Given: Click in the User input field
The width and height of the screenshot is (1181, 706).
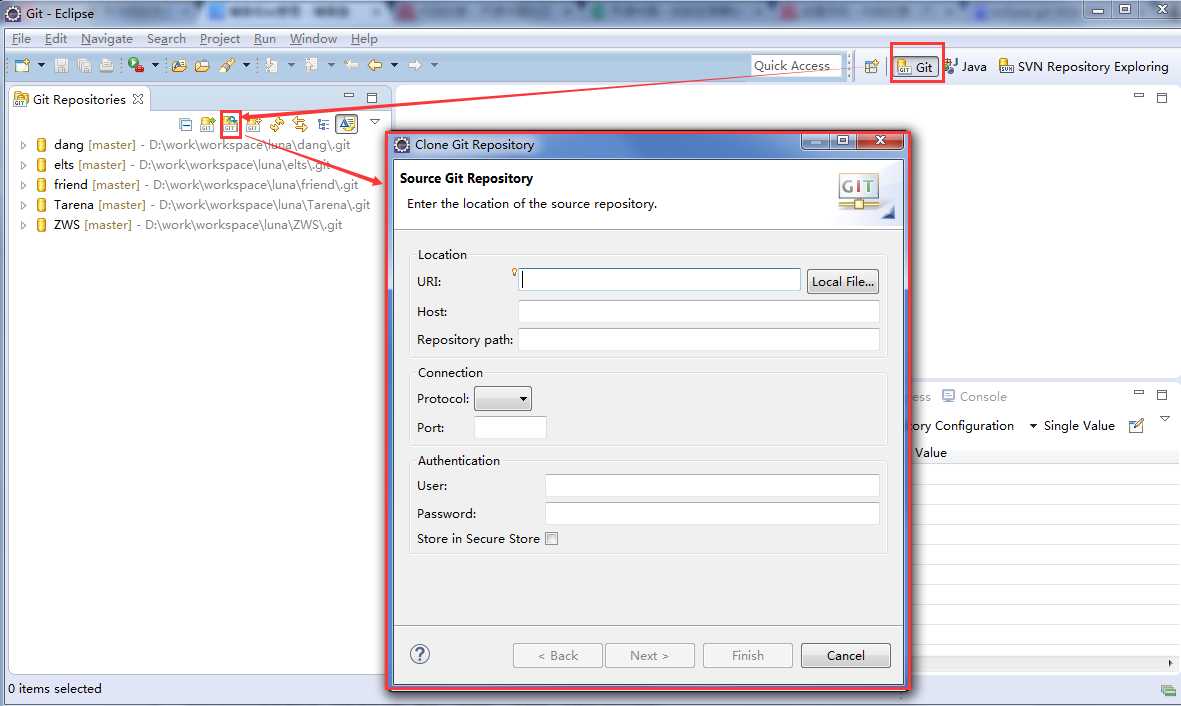Looking at the screenshot, I should (712, 485).
